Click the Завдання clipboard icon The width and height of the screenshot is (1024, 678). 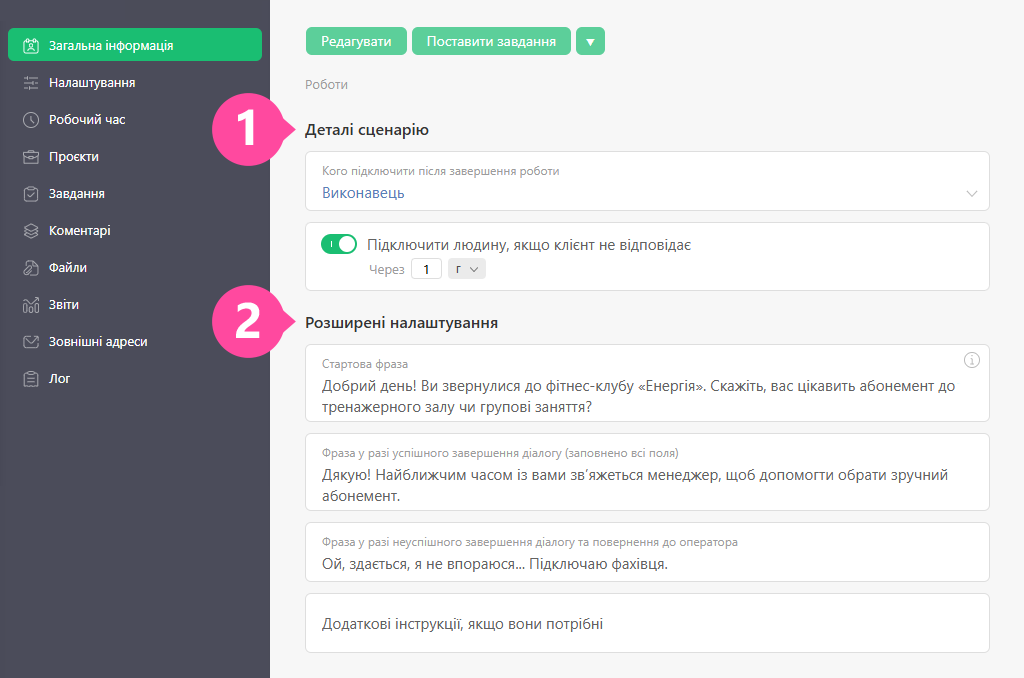pyautogui.click(x=31, y=194)
